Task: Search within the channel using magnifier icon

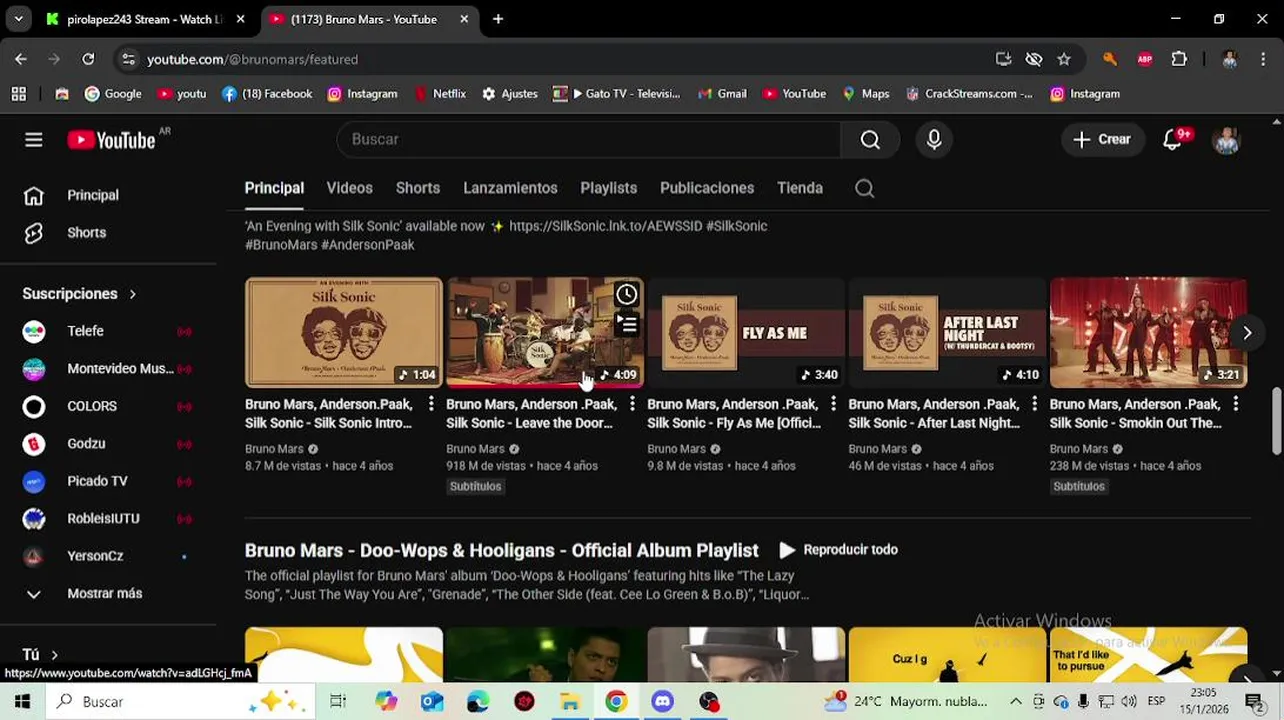Action: pos(865,188)
